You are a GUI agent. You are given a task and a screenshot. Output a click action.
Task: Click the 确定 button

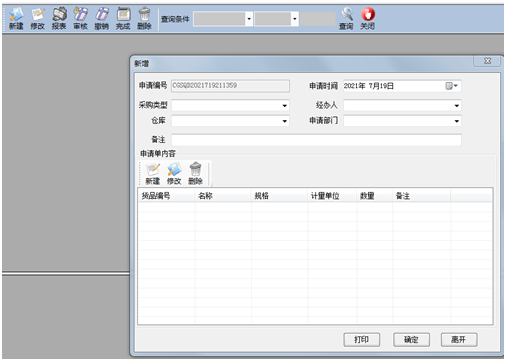click(x=411, y=340)
